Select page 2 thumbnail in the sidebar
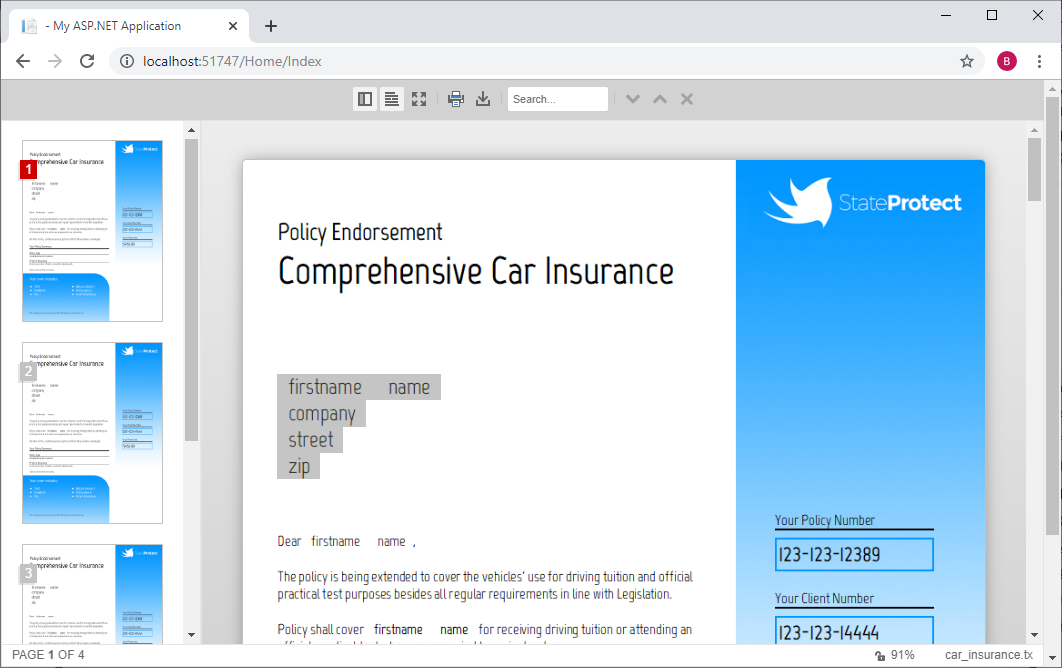The image size is (1062, 668). tap(92, 432)
